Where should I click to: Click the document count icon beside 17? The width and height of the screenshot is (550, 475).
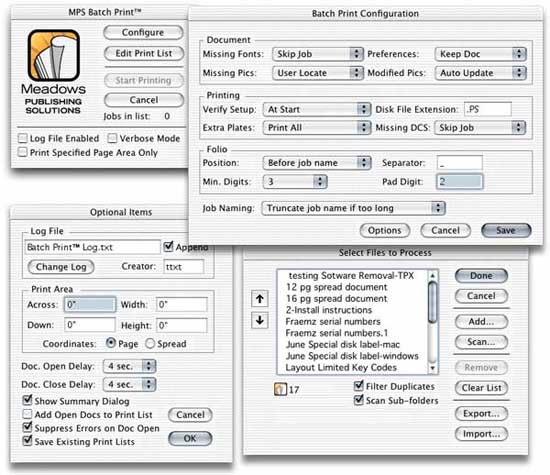(x=280, y=389)
